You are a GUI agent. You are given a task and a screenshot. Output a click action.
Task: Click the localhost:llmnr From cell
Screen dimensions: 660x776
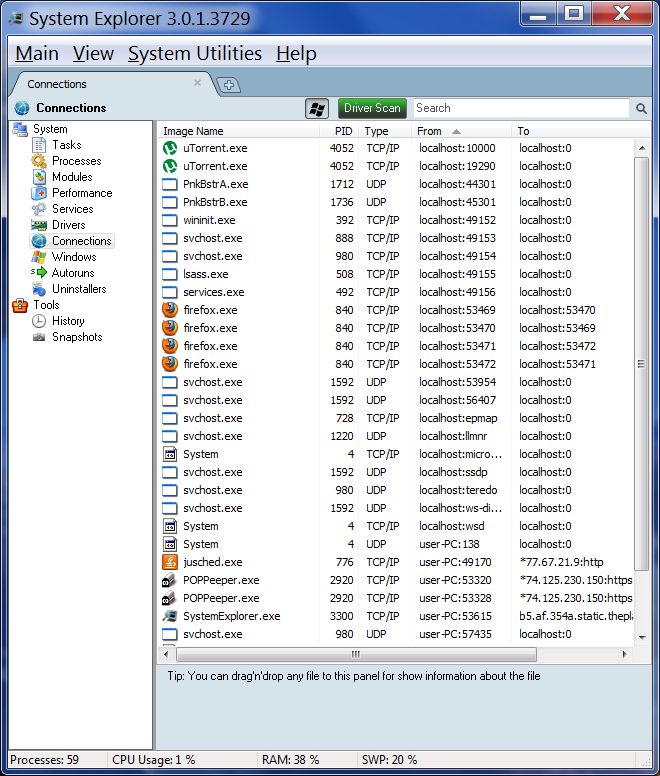tap(453, 436)
